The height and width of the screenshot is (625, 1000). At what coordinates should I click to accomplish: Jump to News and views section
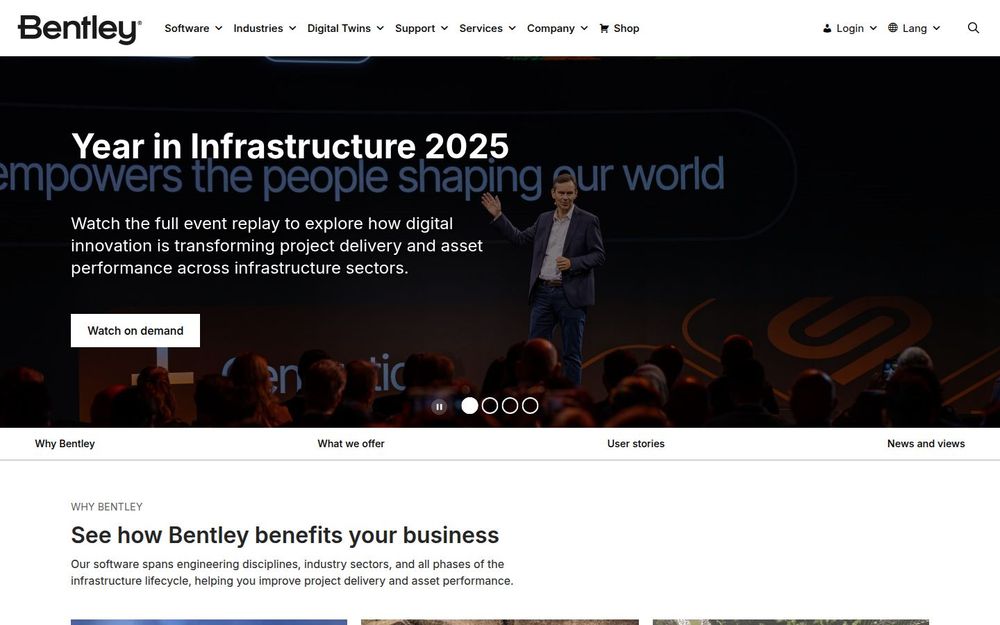point(926,443)
